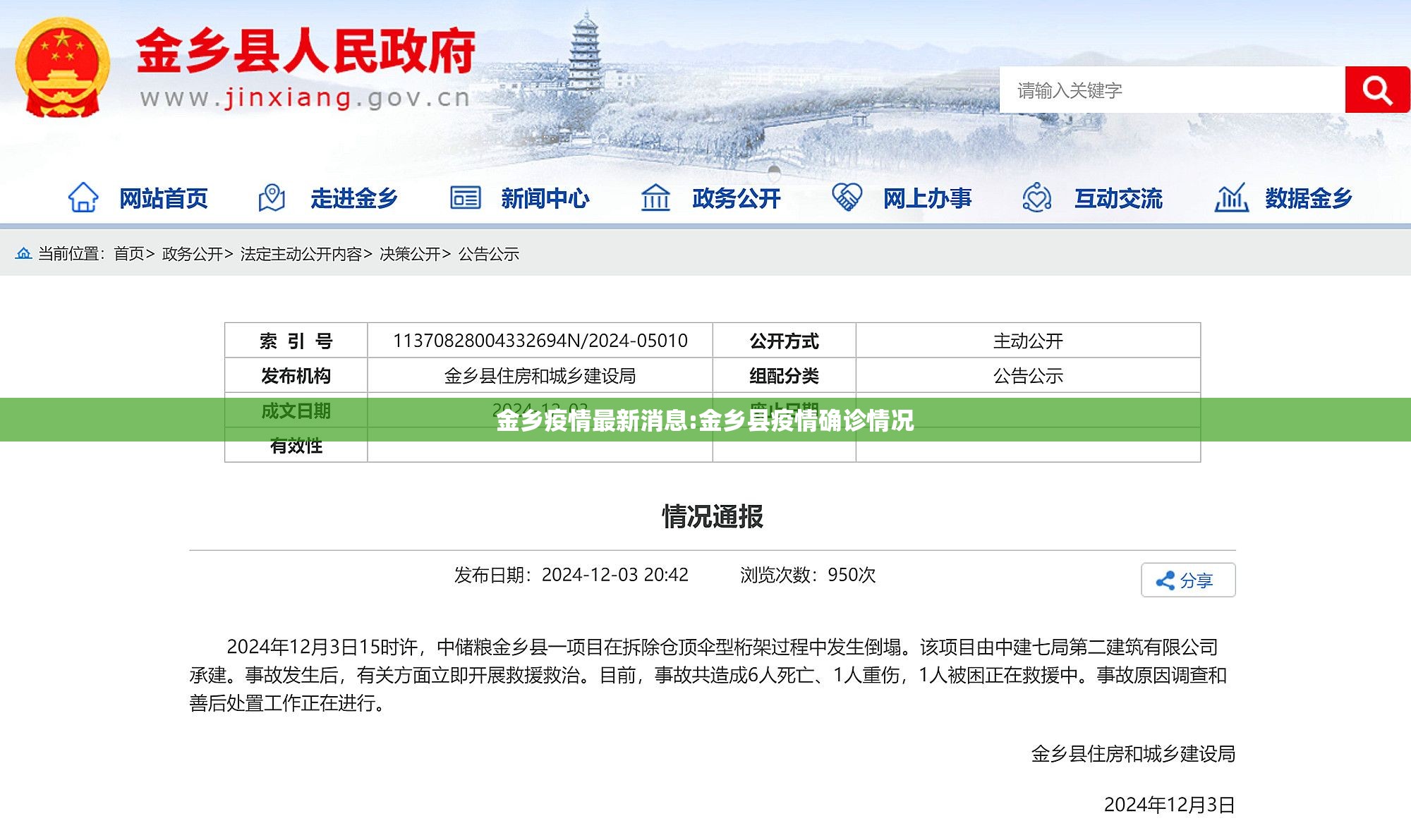Click index number 11370828004332694N/2024-05010 cell
This screenshot has width=1411, height=840.
tap(540, 341)
